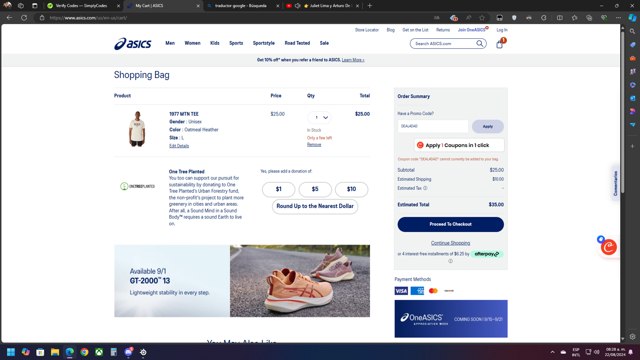Click Apply promo code button
The width and height of the screenshot is (640, 360).
coord(488,127)
